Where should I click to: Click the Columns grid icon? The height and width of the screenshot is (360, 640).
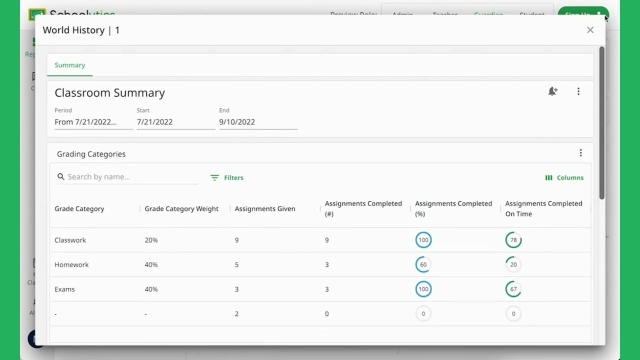[x=549, y=178]
